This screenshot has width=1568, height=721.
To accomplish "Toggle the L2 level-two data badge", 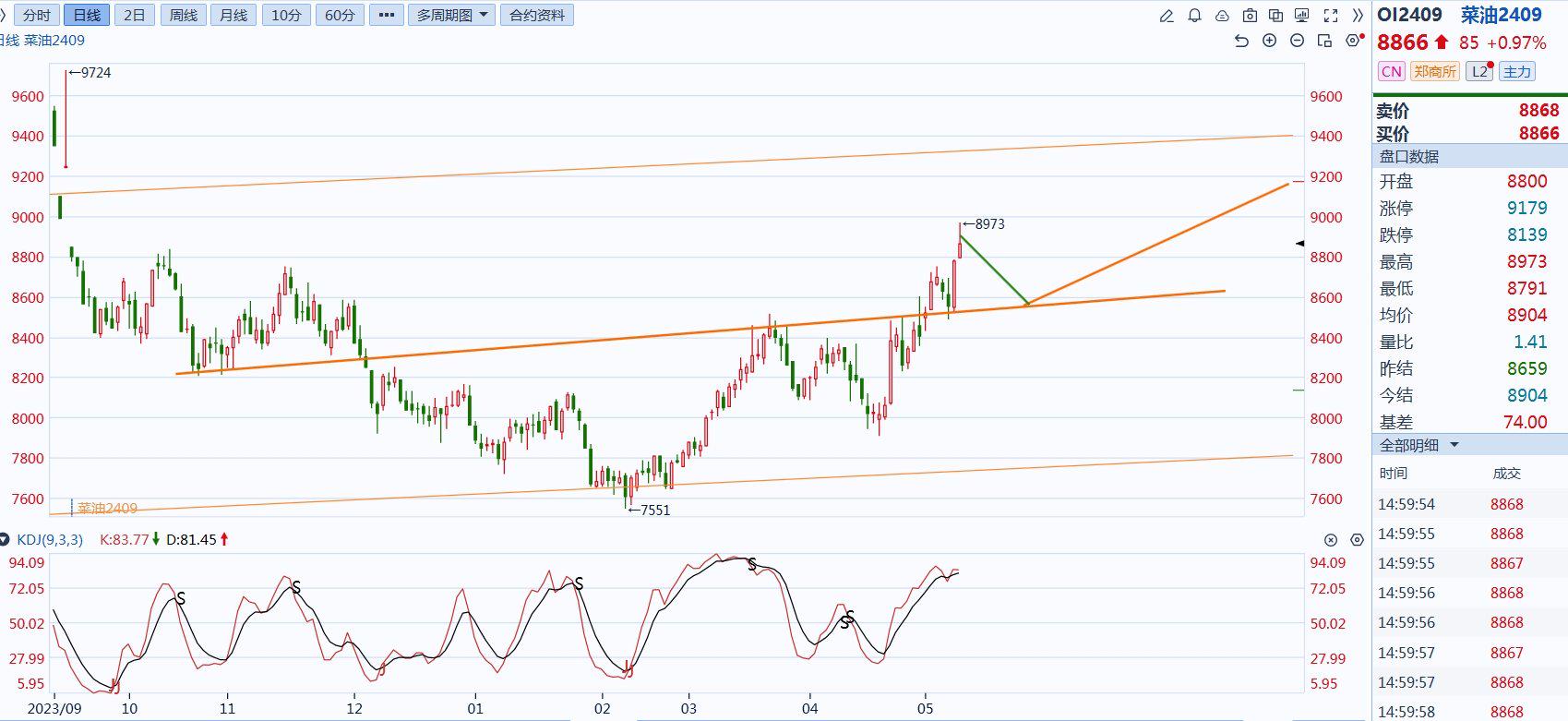I will [x=1479, y=71].
